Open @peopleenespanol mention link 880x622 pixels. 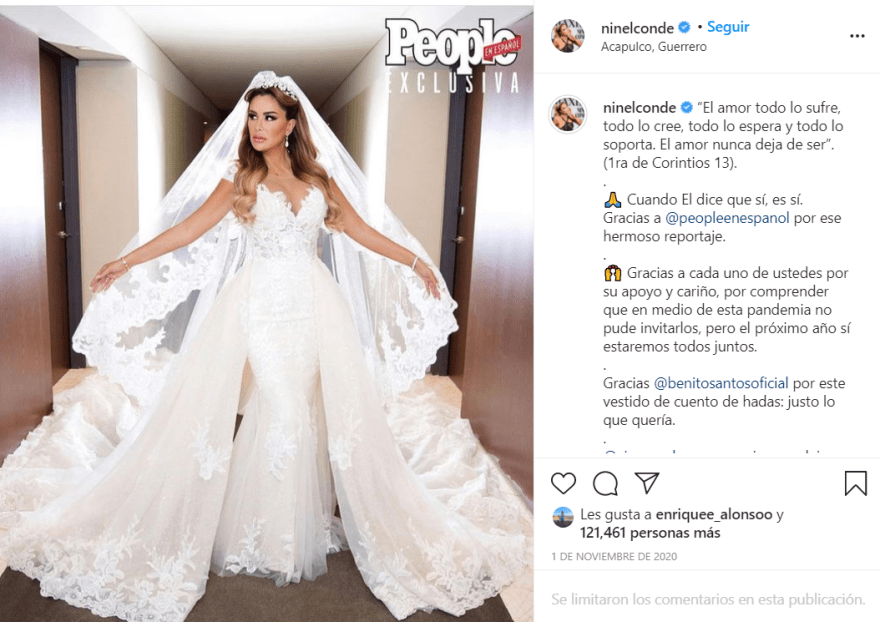pyautogui.click(x=727, y=218)
